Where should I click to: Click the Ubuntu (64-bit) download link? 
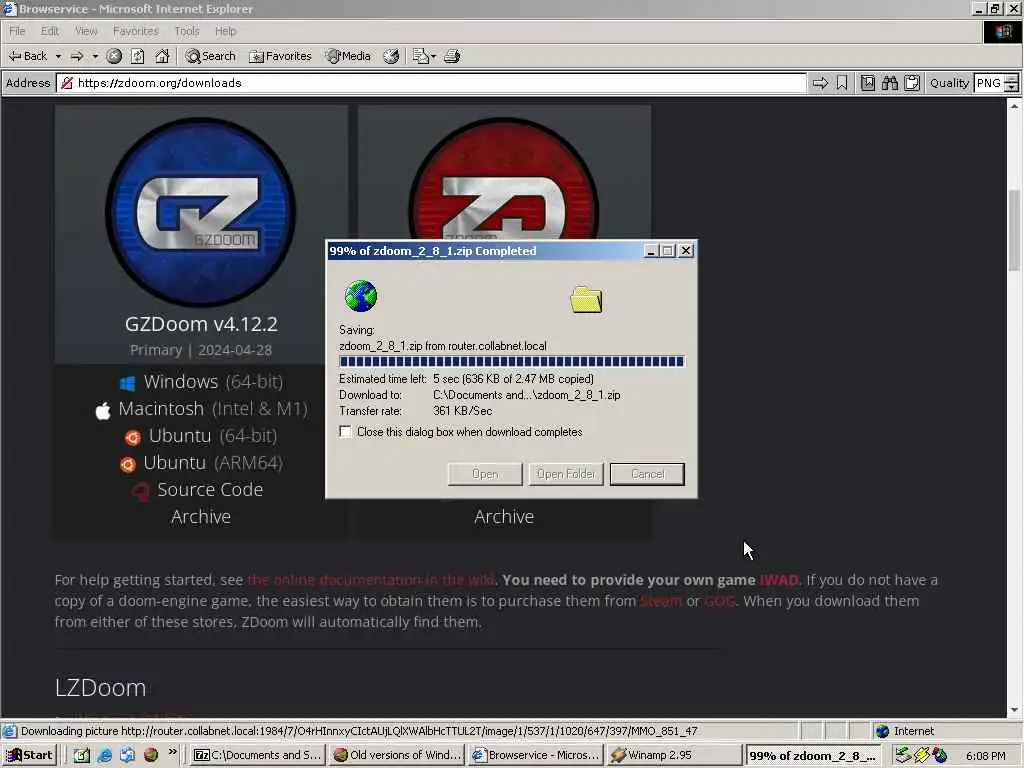click(201, 436)
